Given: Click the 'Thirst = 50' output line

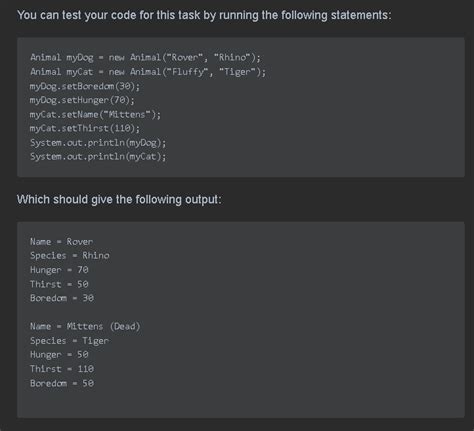Looking at the screenshot, I should (59, 284).
